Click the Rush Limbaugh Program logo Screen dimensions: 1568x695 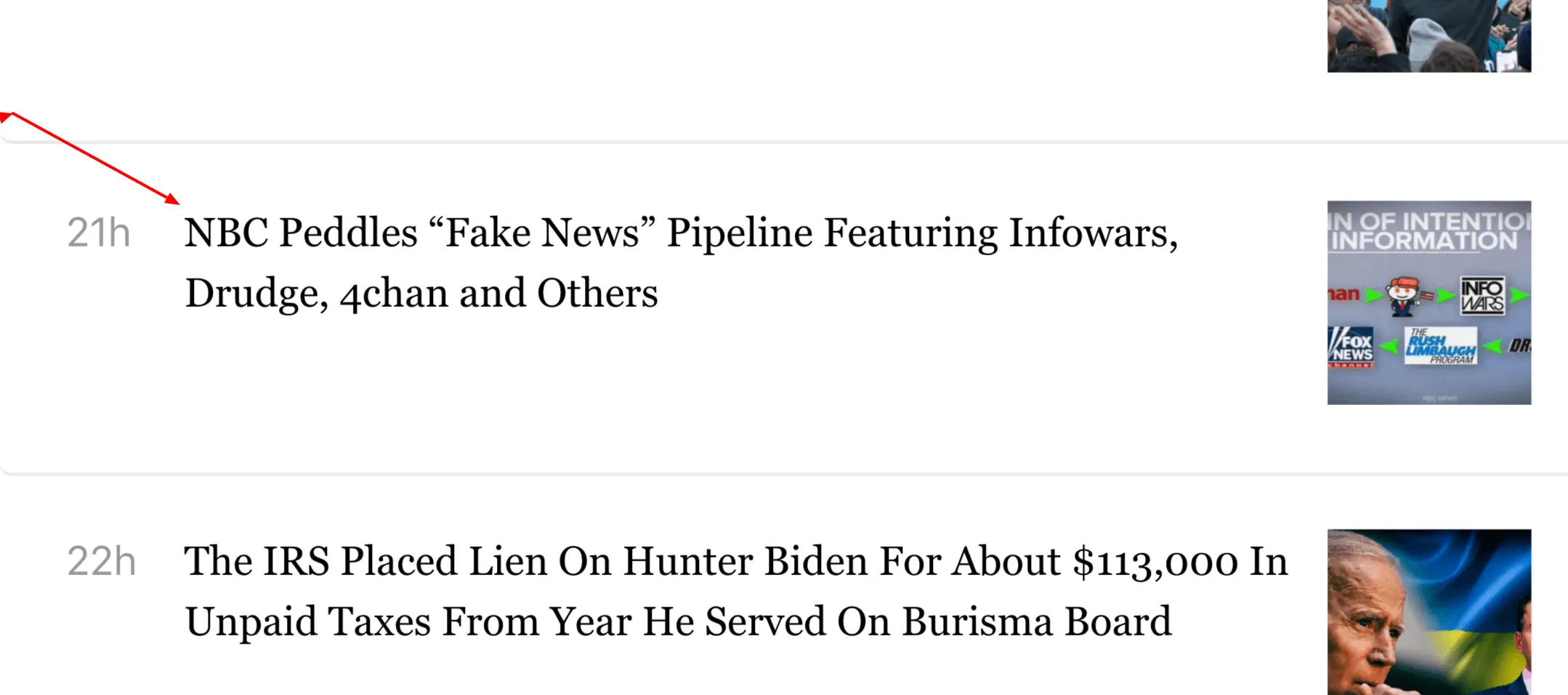1440,345
